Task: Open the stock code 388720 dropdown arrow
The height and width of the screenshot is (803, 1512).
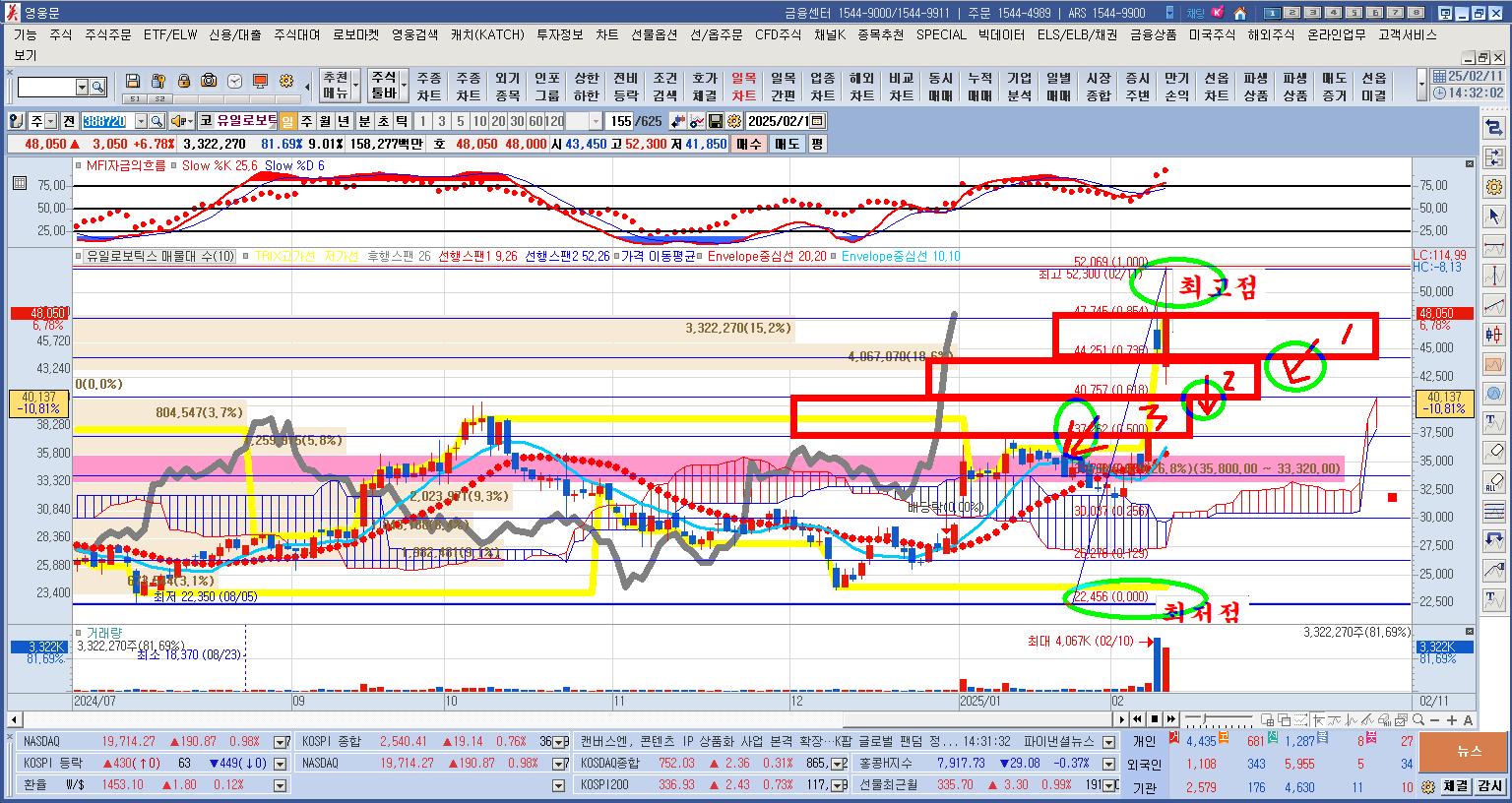Action: 141,121
